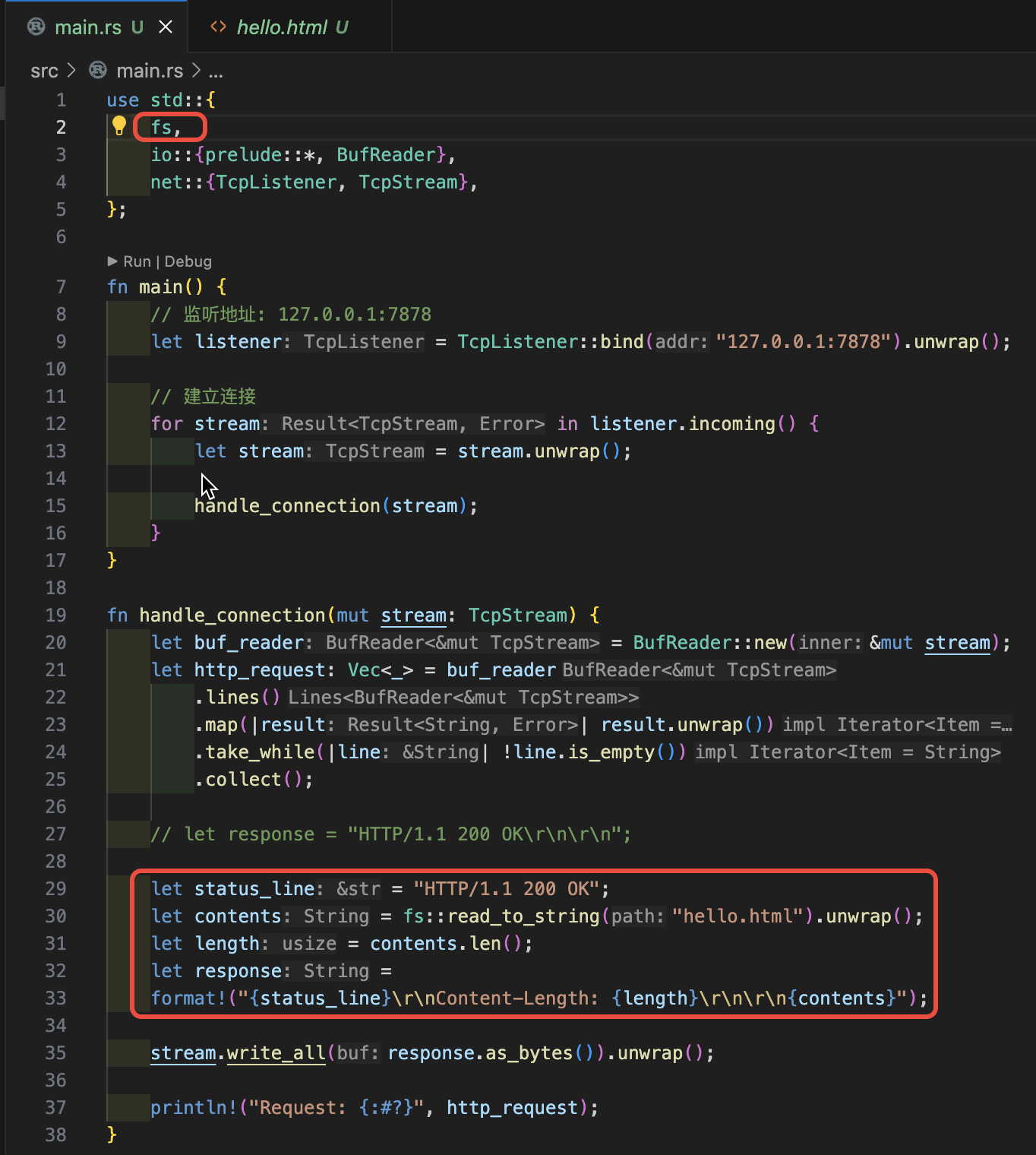1036x1155 pixels.
Task: Click the "hello.html" string on line 30
Action: (x=738, y=916)
